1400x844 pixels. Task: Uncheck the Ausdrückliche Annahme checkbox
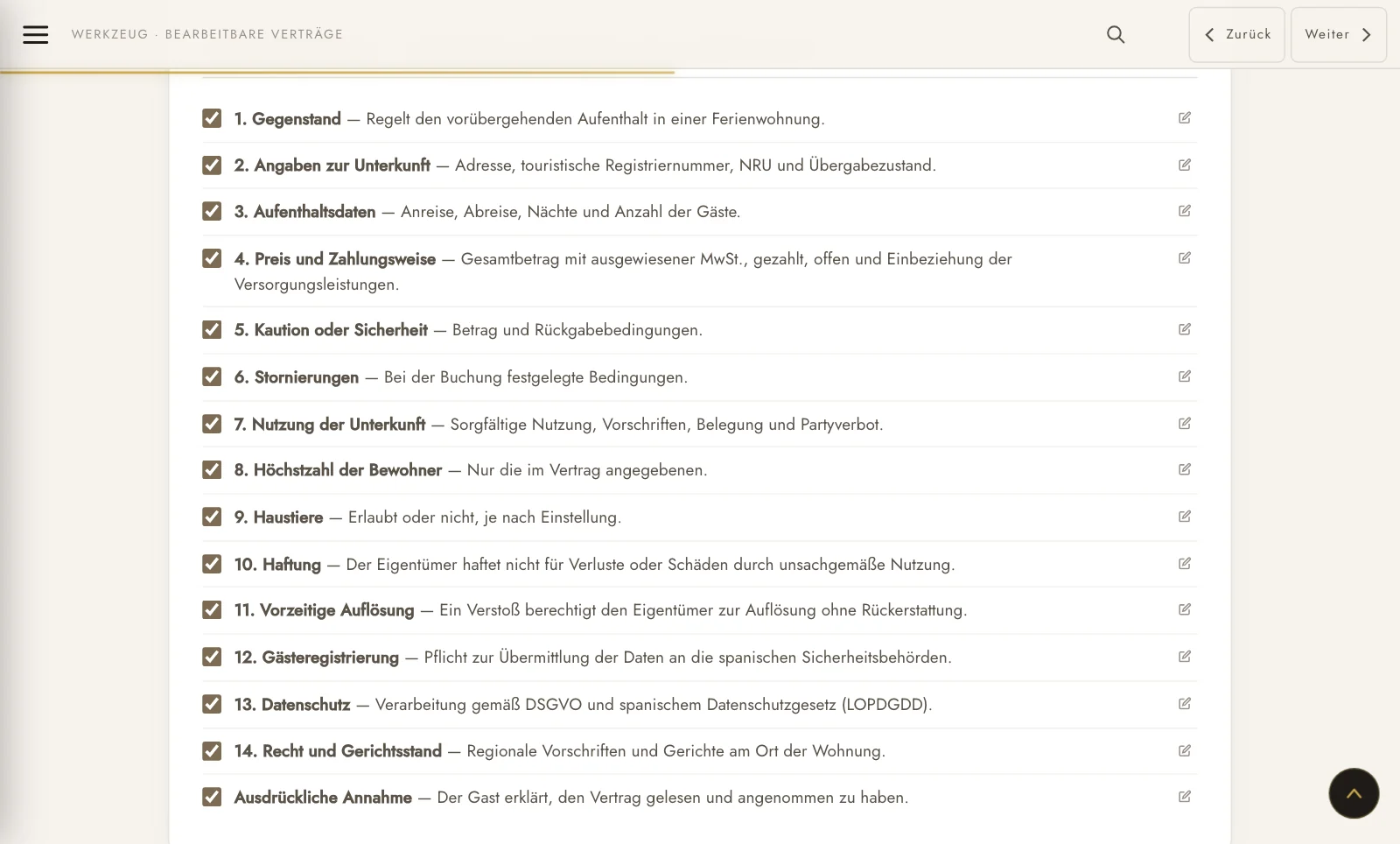click(x=212, y=797)
